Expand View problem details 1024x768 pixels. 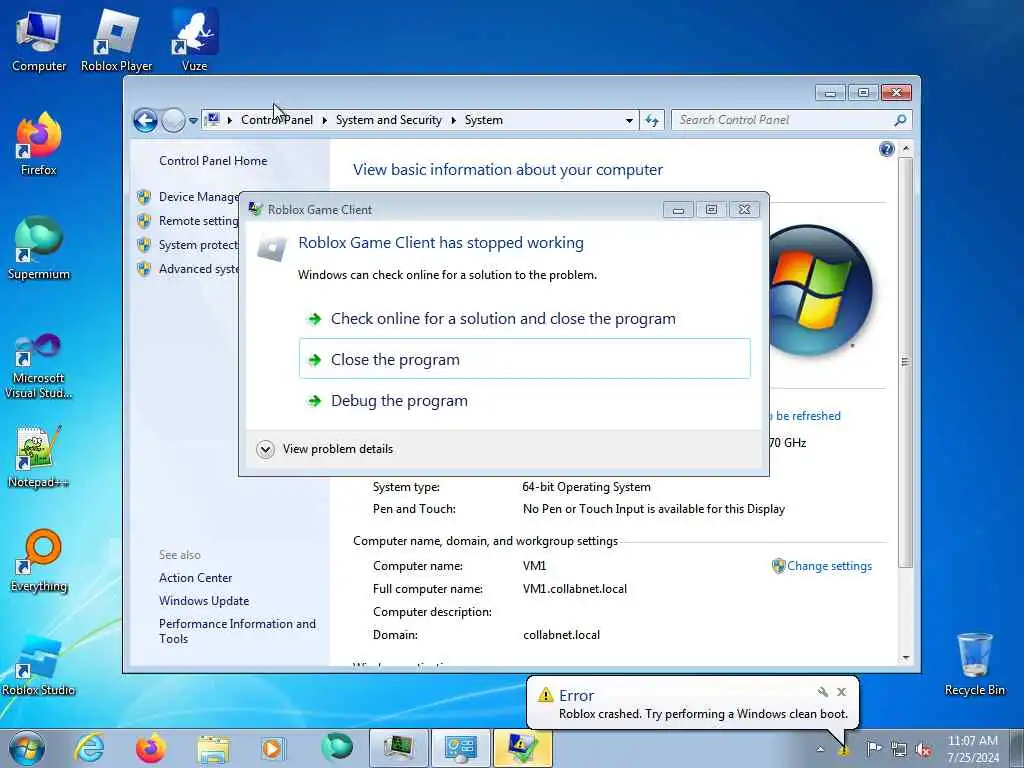[326, 449]
